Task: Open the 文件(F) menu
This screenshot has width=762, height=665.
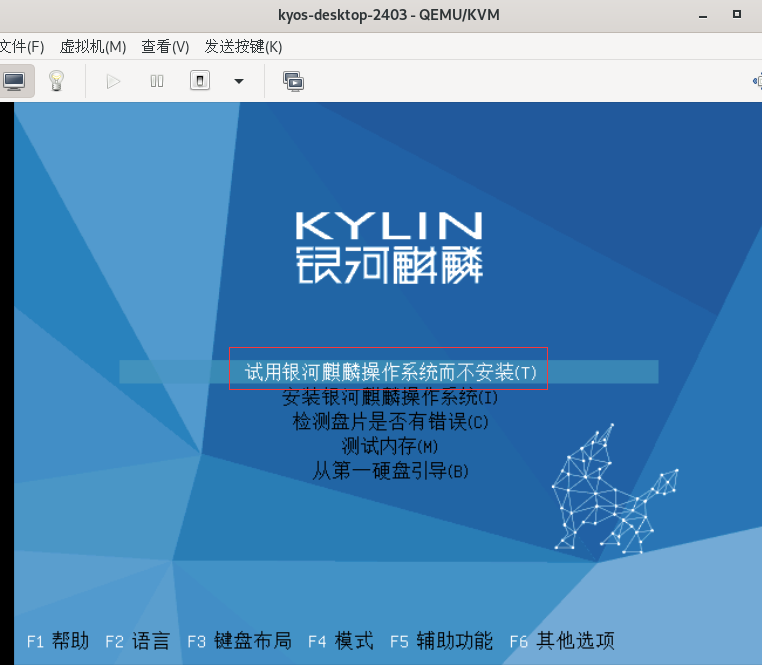Action: (21, 47)
